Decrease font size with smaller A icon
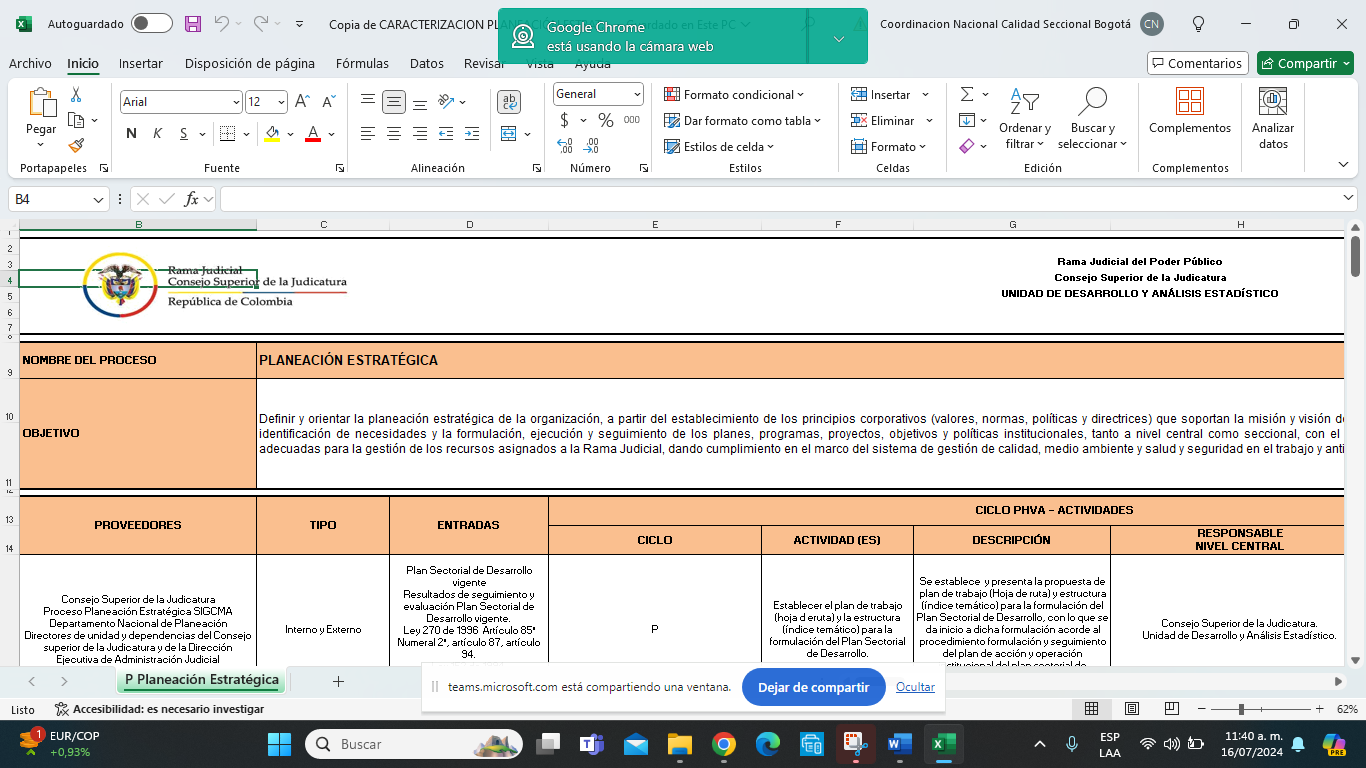 (x=328, y=102)
